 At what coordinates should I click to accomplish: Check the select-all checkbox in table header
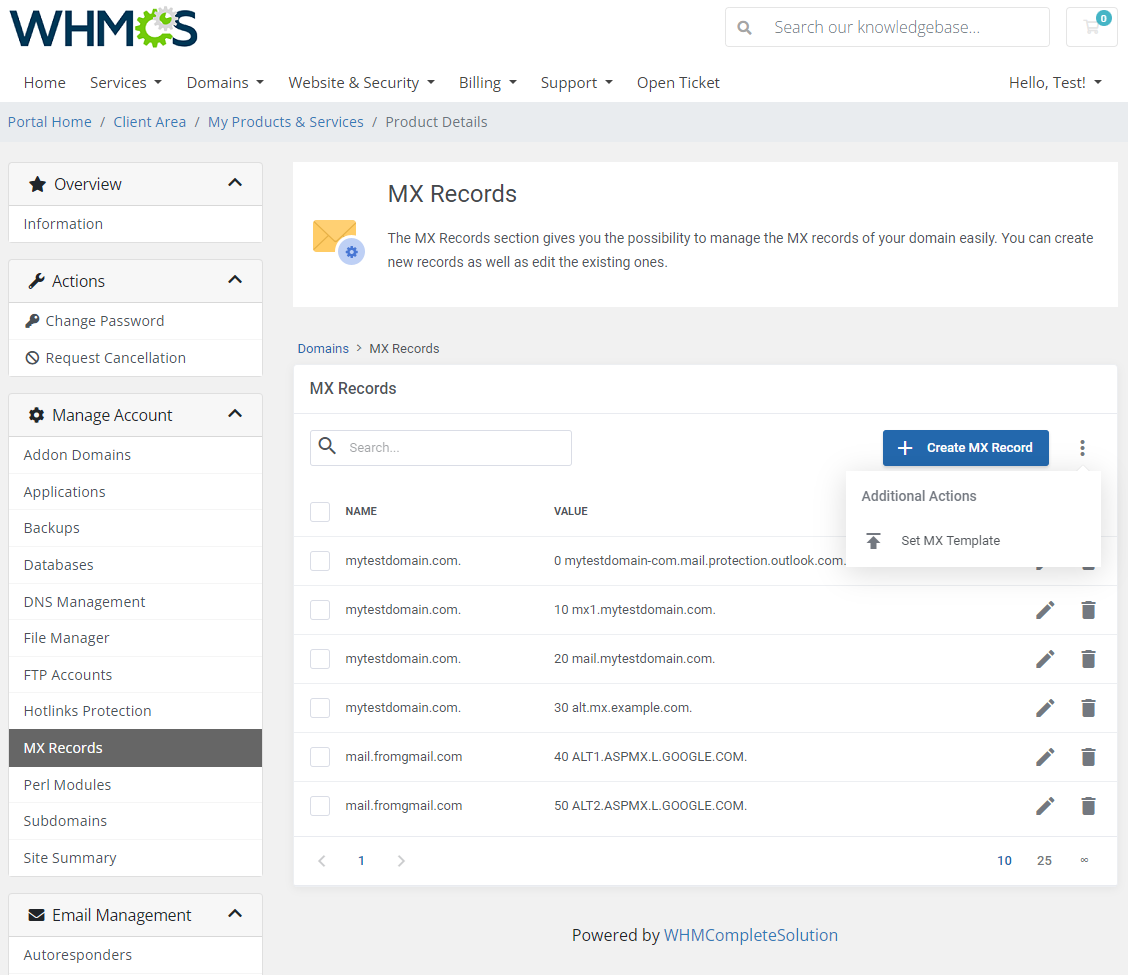tap(320, 511)
